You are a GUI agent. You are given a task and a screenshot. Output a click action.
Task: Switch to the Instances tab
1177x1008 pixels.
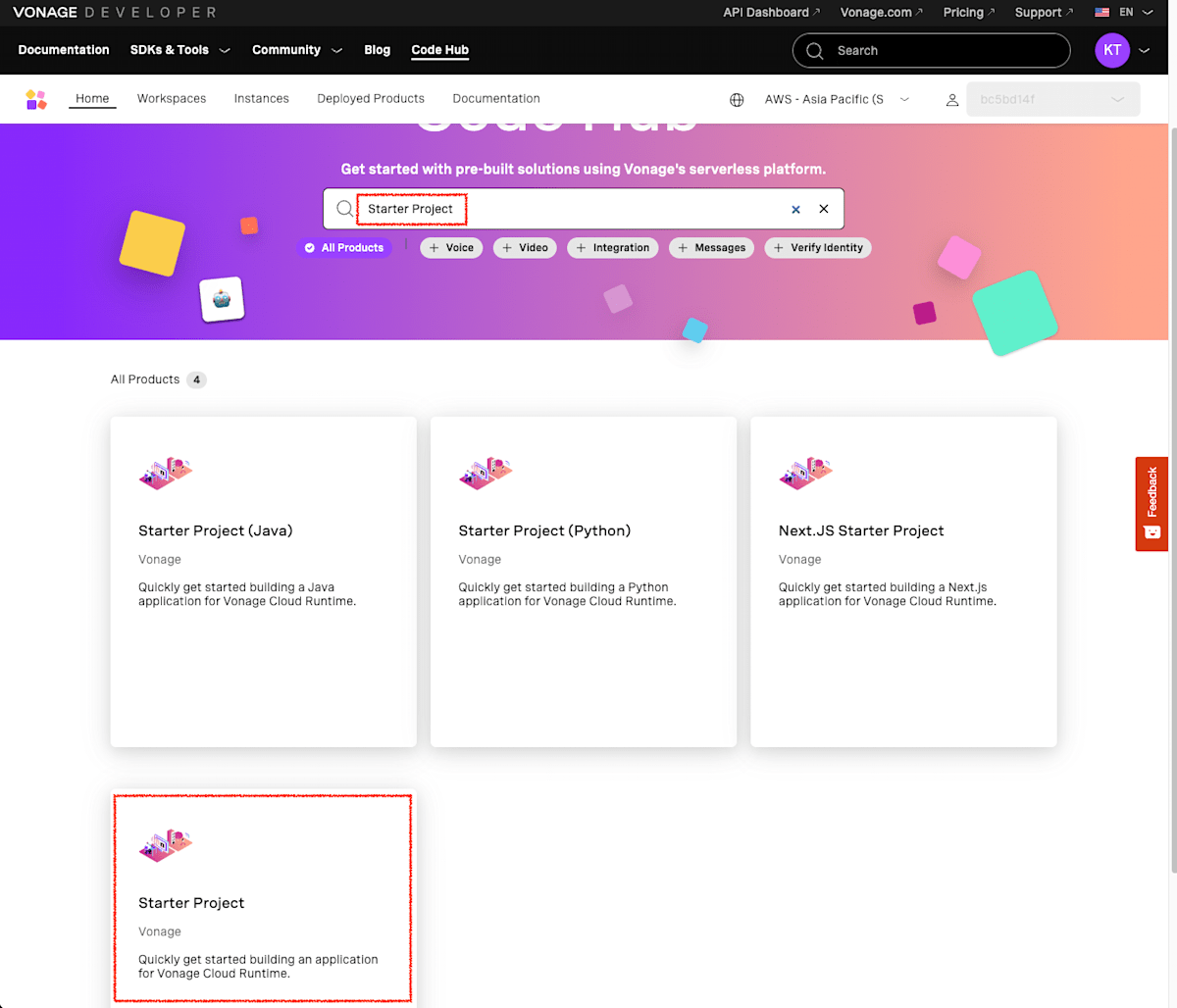click(x=262, y=99)
